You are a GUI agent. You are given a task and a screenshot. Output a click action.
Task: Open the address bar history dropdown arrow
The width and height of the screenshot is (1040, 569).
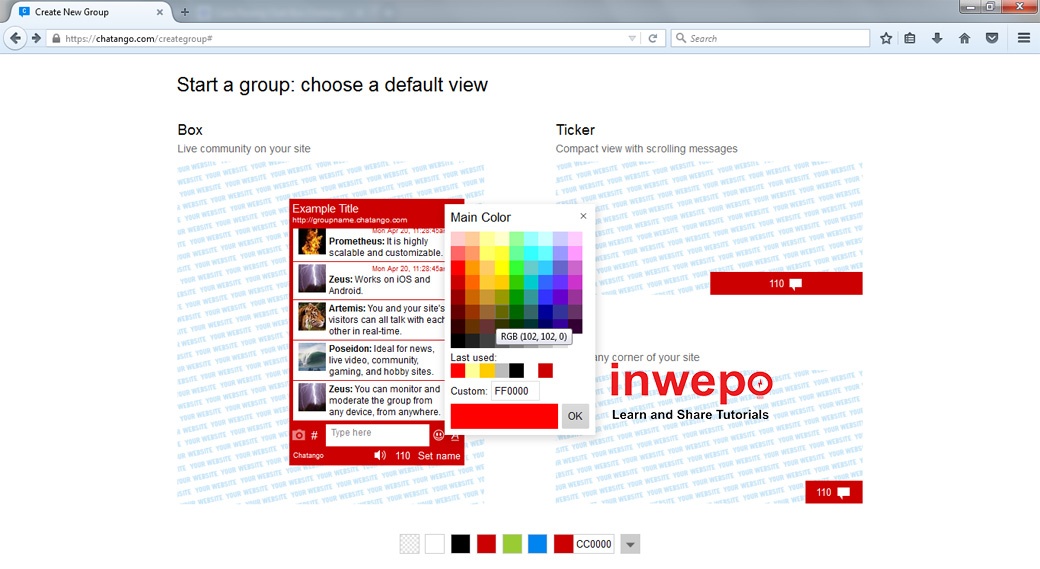(x=632, y=38)
